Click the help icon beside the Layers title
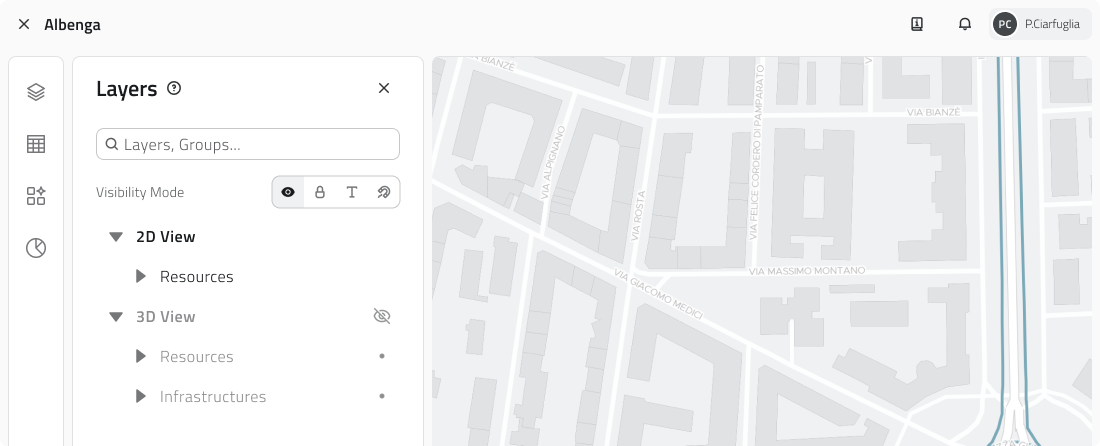 pos(174,88)
